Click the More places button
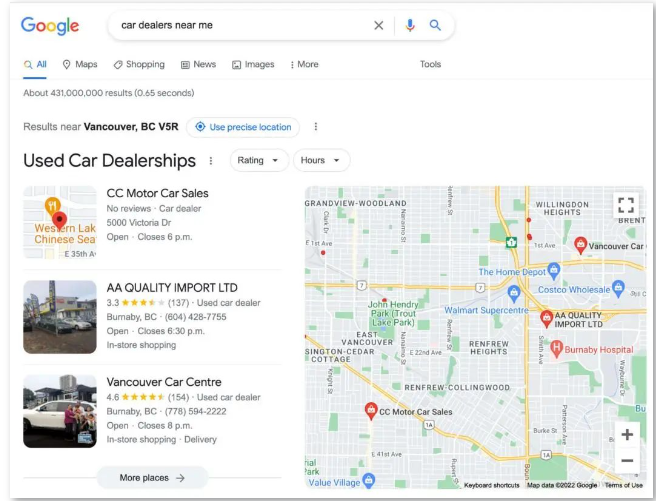 pyautogui.click(x=152, y=478)
